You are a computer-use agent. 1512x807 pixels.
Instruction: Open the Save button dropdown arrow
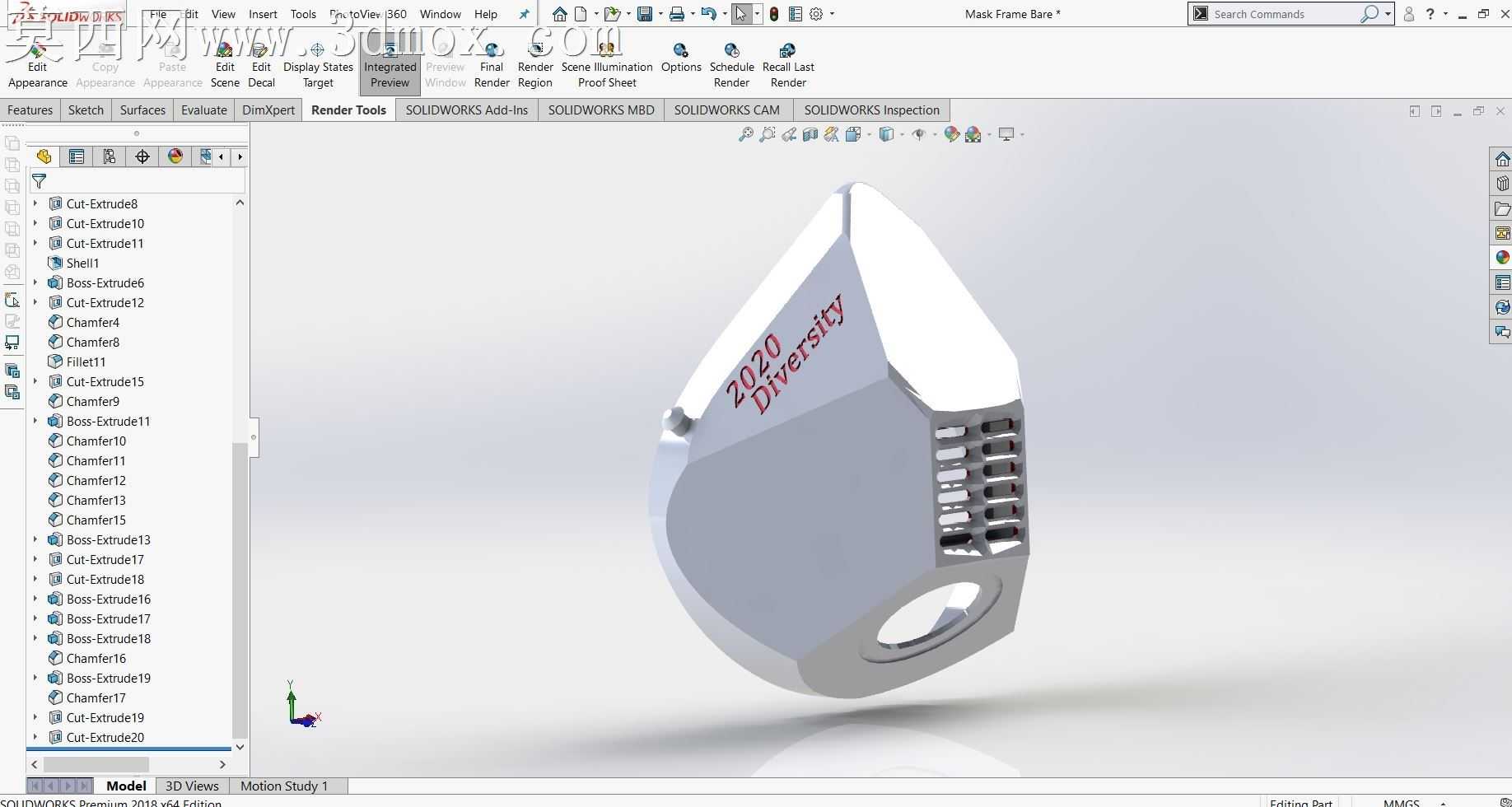coord(660,14)
